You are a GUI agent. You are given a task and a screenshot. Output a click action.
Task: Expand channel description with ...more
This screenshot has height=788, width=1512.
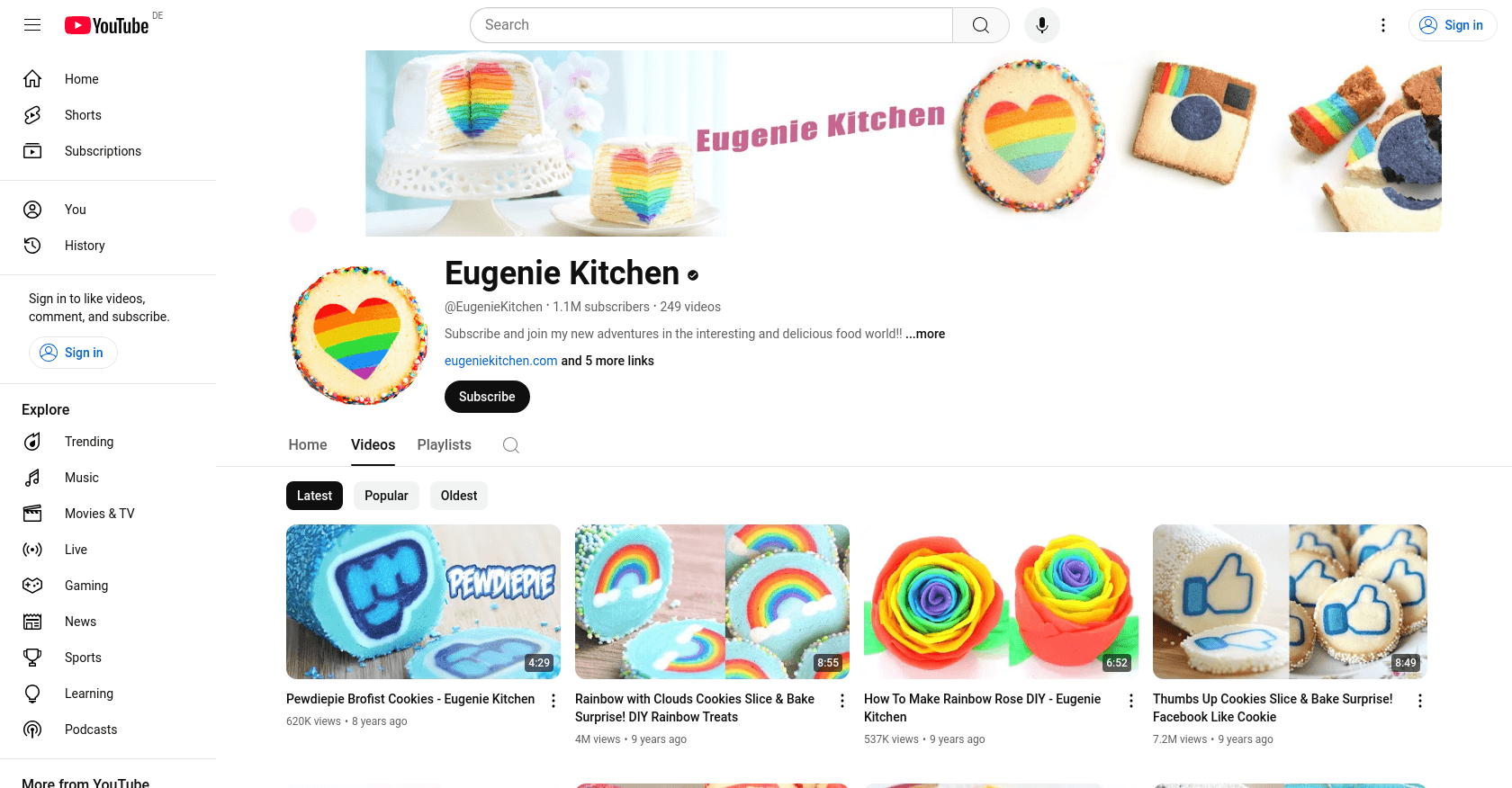coord(925,334)
